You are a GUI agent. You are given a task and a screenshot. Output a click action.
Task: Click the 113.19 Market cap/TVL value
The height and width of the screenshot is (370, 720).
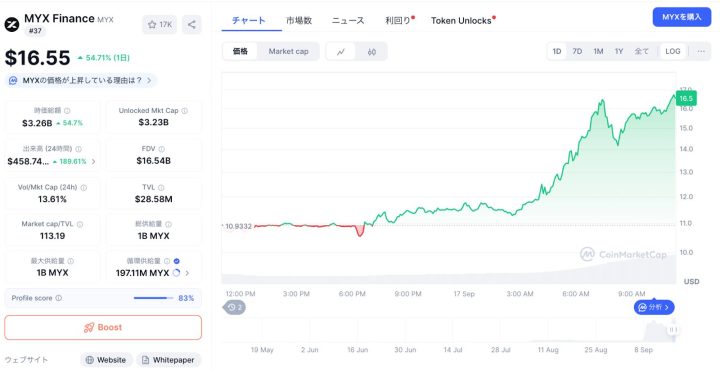click(x=52, y=236)
